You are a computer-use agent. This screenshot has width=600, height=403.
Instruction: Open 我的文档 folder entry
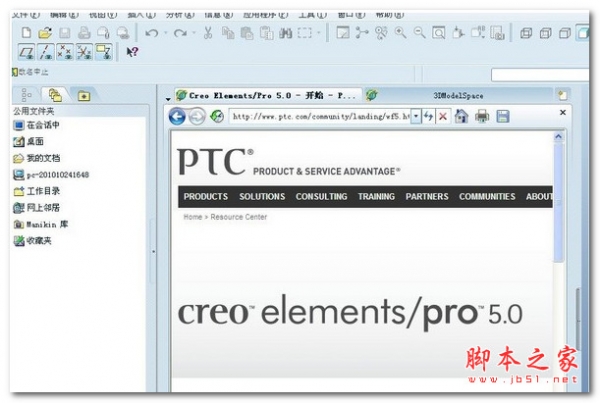point(37,158)
